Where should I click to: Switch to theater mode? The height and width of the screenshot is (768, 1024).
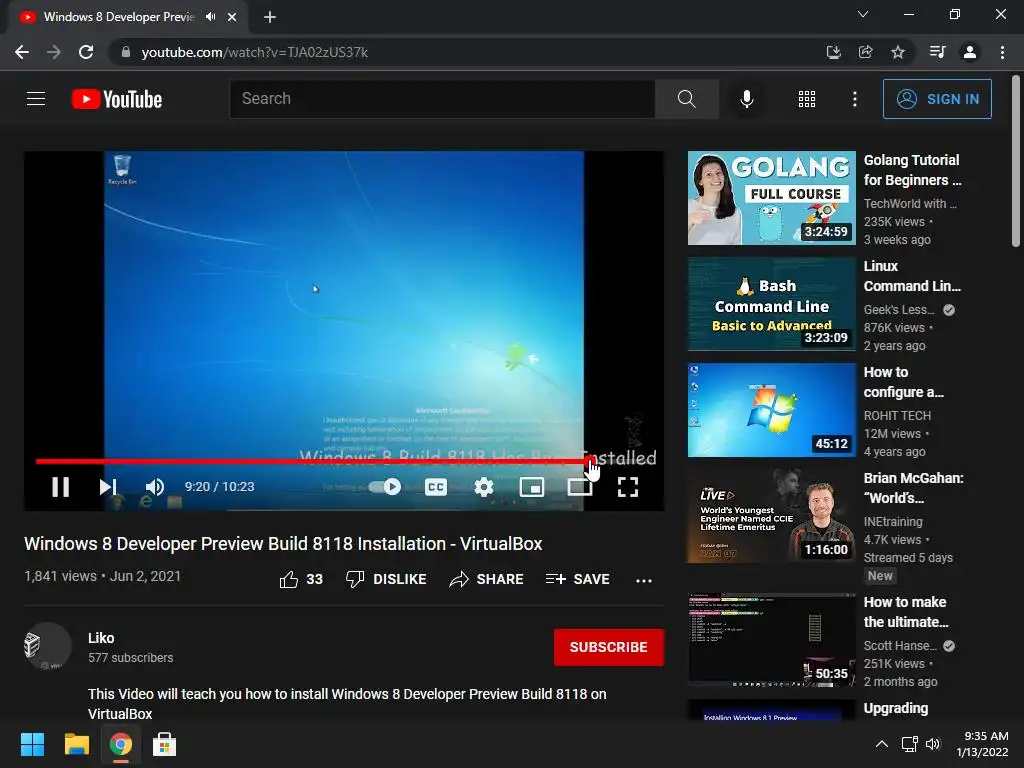coord(579,487)
